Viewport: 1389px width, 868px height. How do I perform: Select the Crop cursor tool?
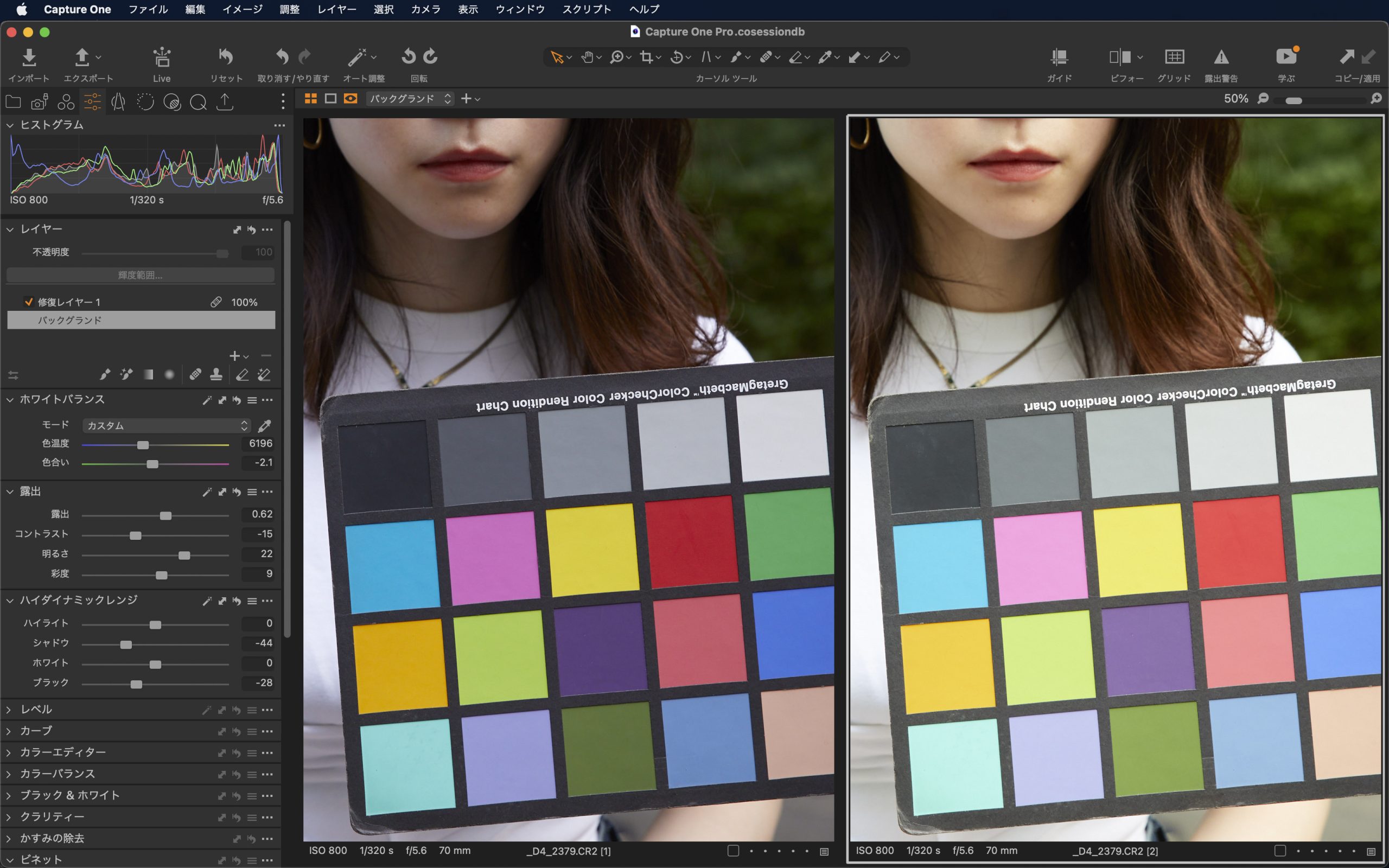(647, 57)
